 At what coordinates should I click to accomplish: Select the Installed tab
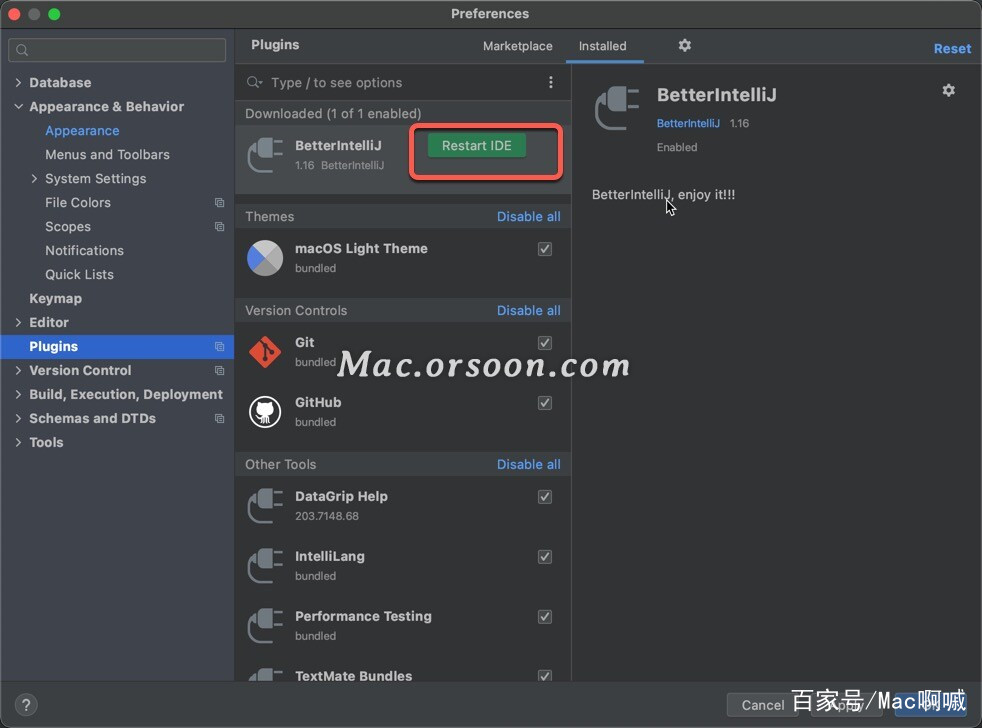coord(602,46)
